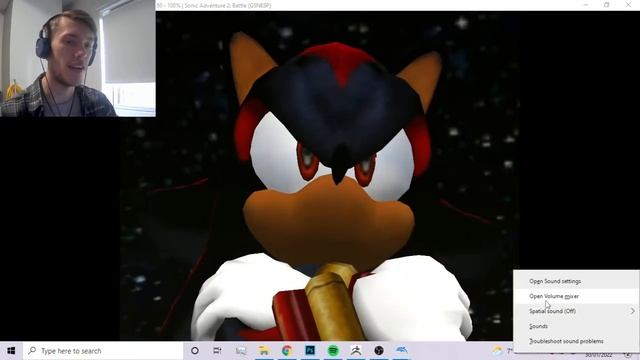Image resolution: width=640 pixels, height=360 pixels.
Task: Close the Sonic Adventure 2 Battle window
Action: pyautogui.click(x=628, y=5)
